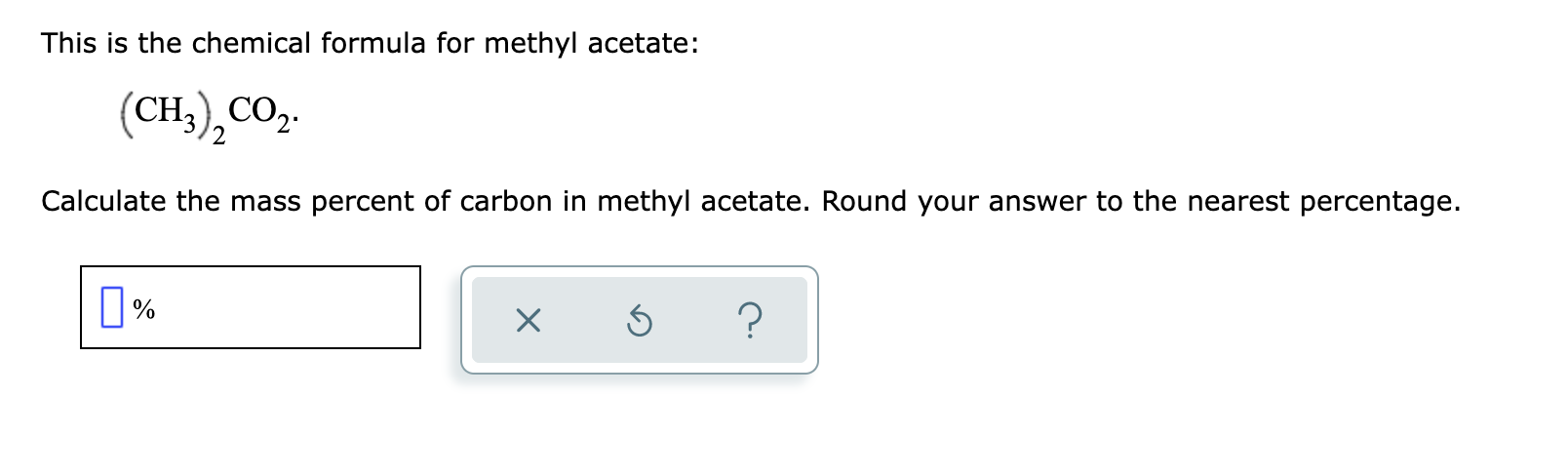1568x476 pixels.
Task: Click the circular undo arrow icon
Action: [638, 320]
